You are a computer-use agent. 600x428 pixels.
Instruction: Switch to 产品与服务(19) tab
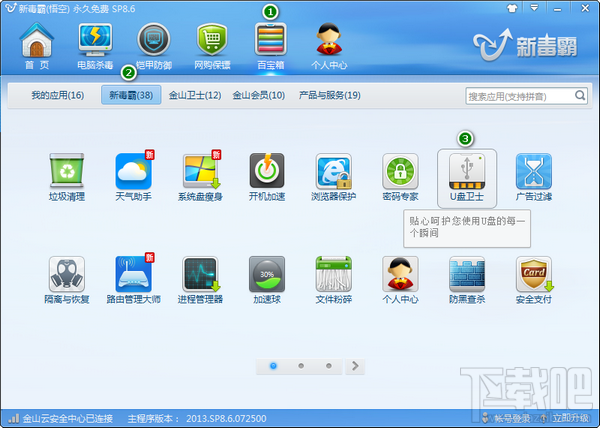[x=330, y=95]
